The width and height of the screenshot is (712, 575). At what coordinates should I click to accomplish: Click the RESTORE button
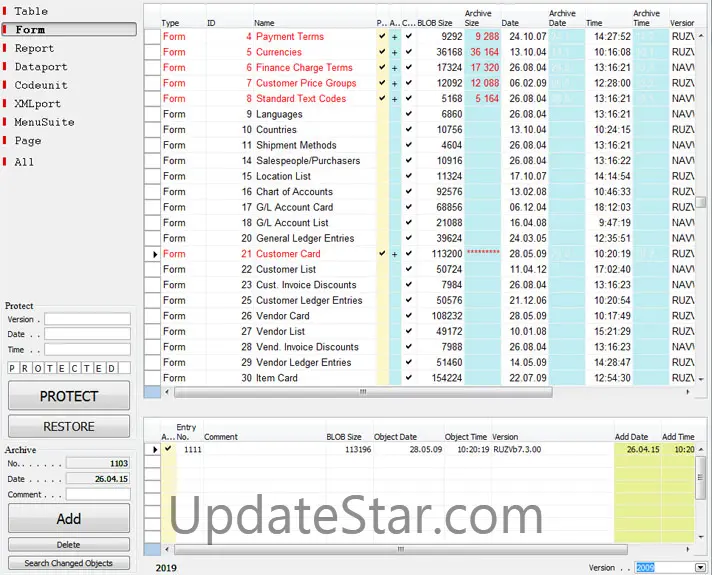[x=69, y=426]
